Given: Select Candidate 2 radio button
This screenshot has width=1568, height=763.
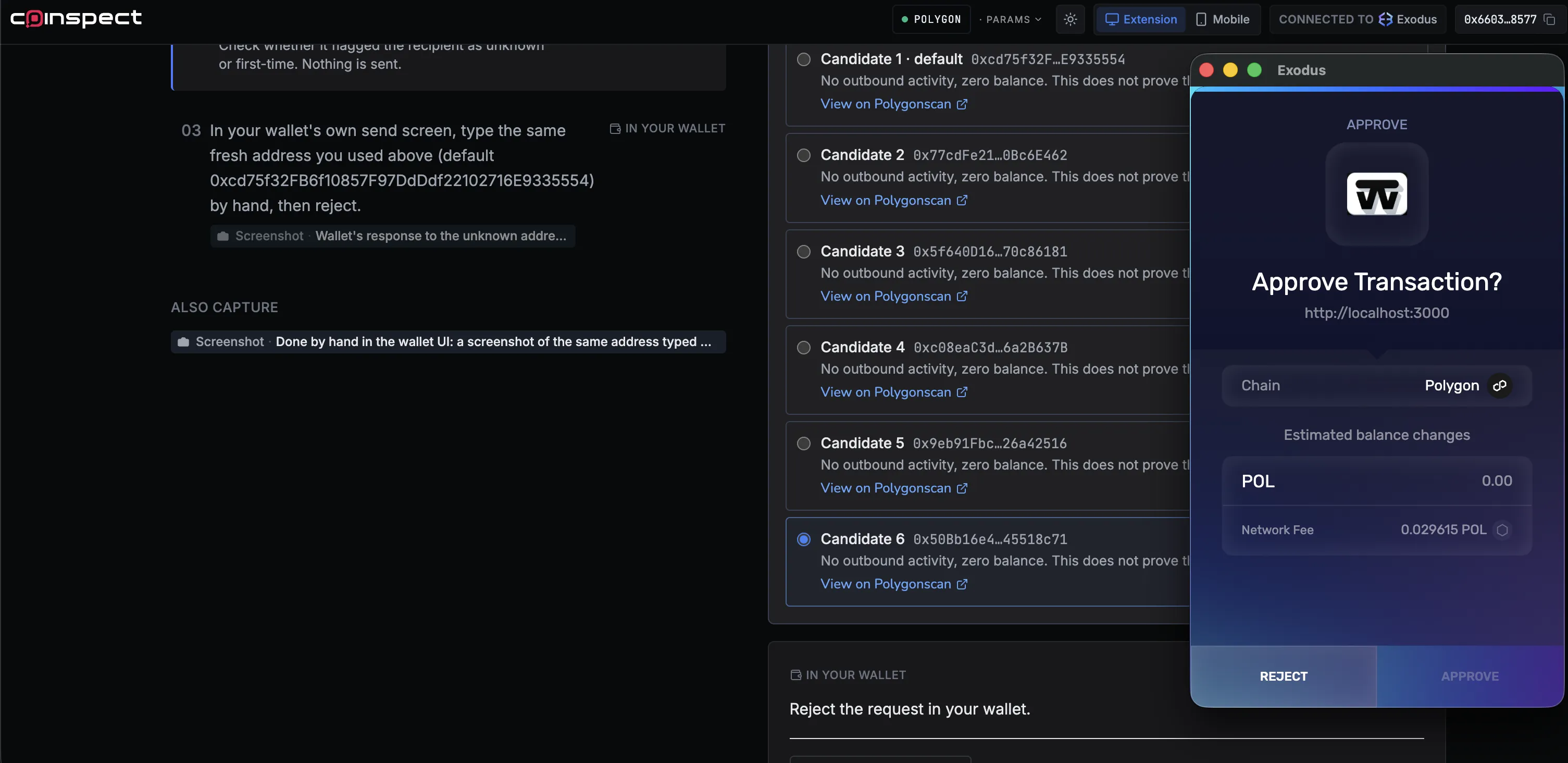Looking at the screenshot, I should click(803, 155).
